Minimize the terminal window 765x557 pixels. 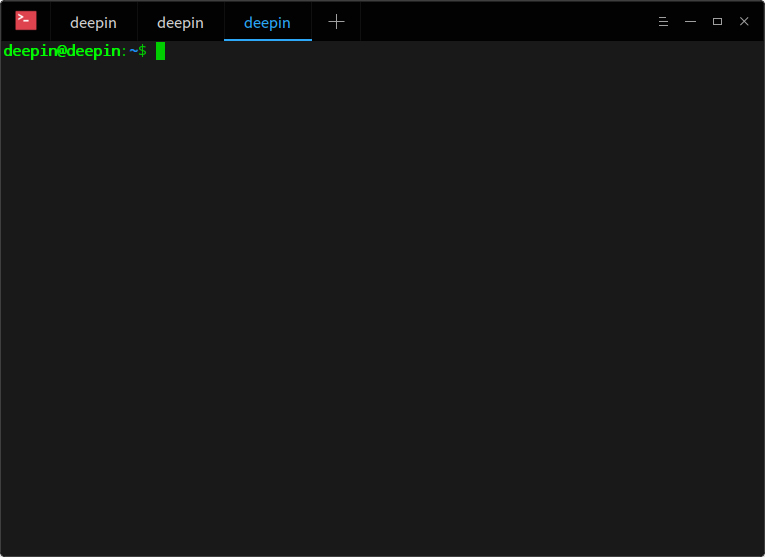[x=689, y=22]
